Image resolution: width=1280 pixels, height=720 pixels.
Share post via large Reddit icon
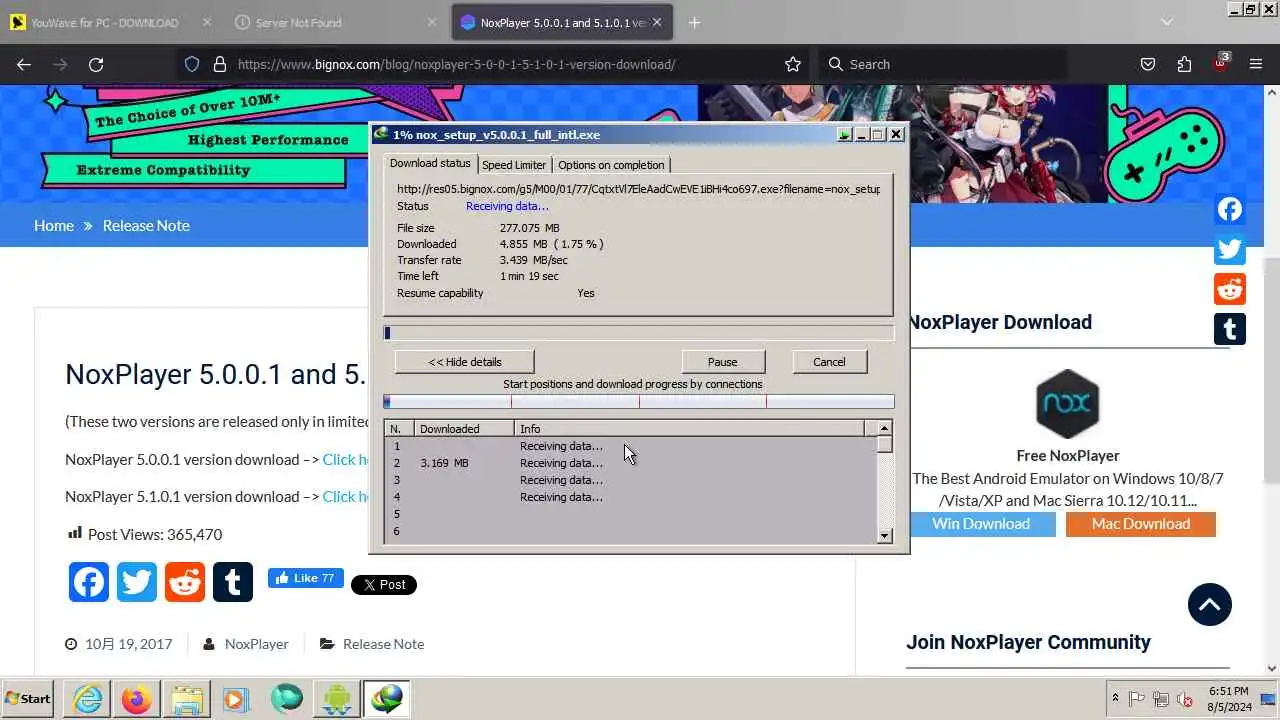pyautogui.click(x=185, y=582)
